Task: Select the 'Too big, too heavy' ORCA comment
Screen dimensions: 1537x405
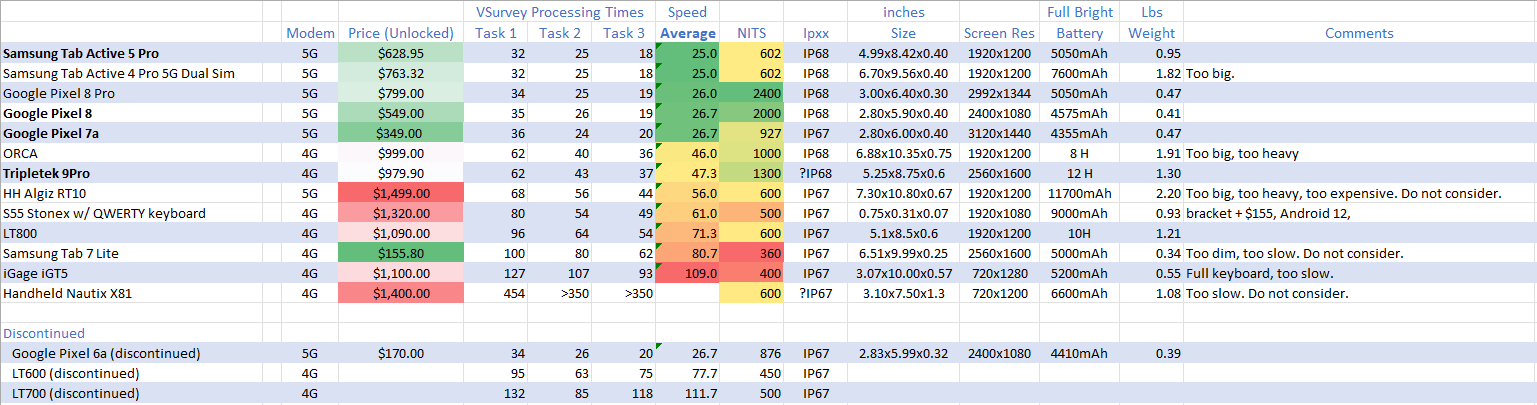Action: pos(1359,153)
